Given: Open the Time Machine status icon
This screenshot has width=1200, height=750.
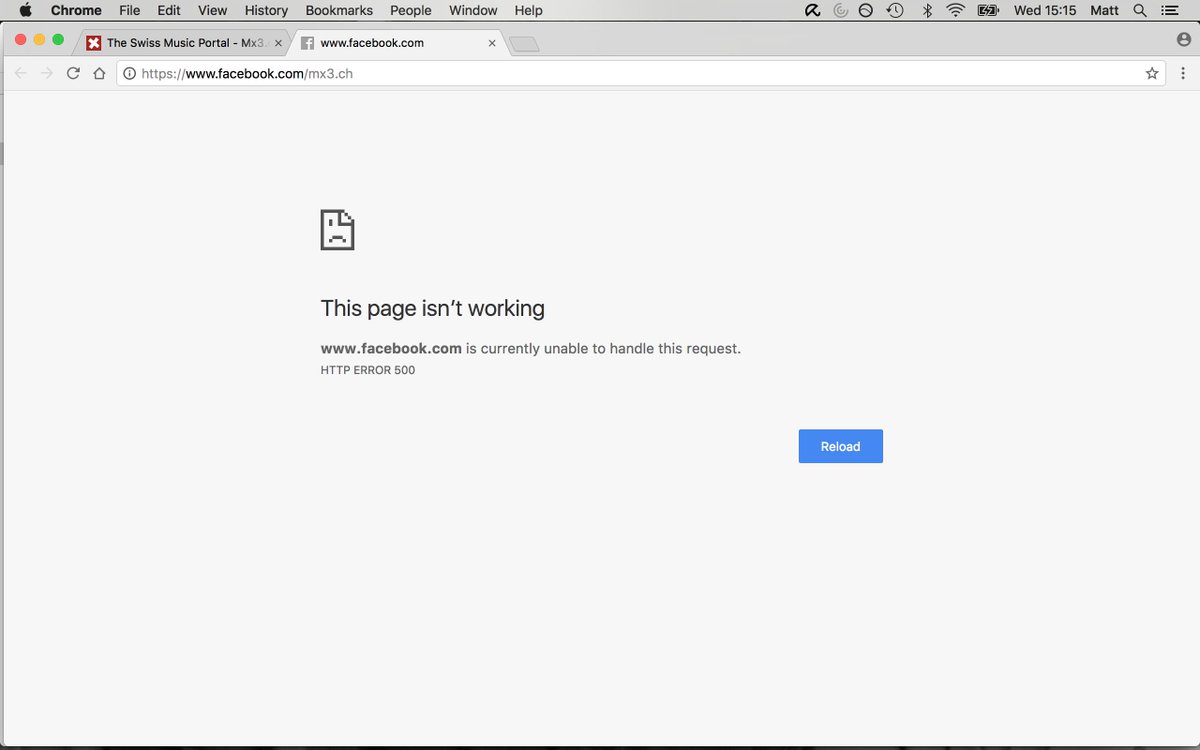Looking at the screenshot, I should pos(895,10).
